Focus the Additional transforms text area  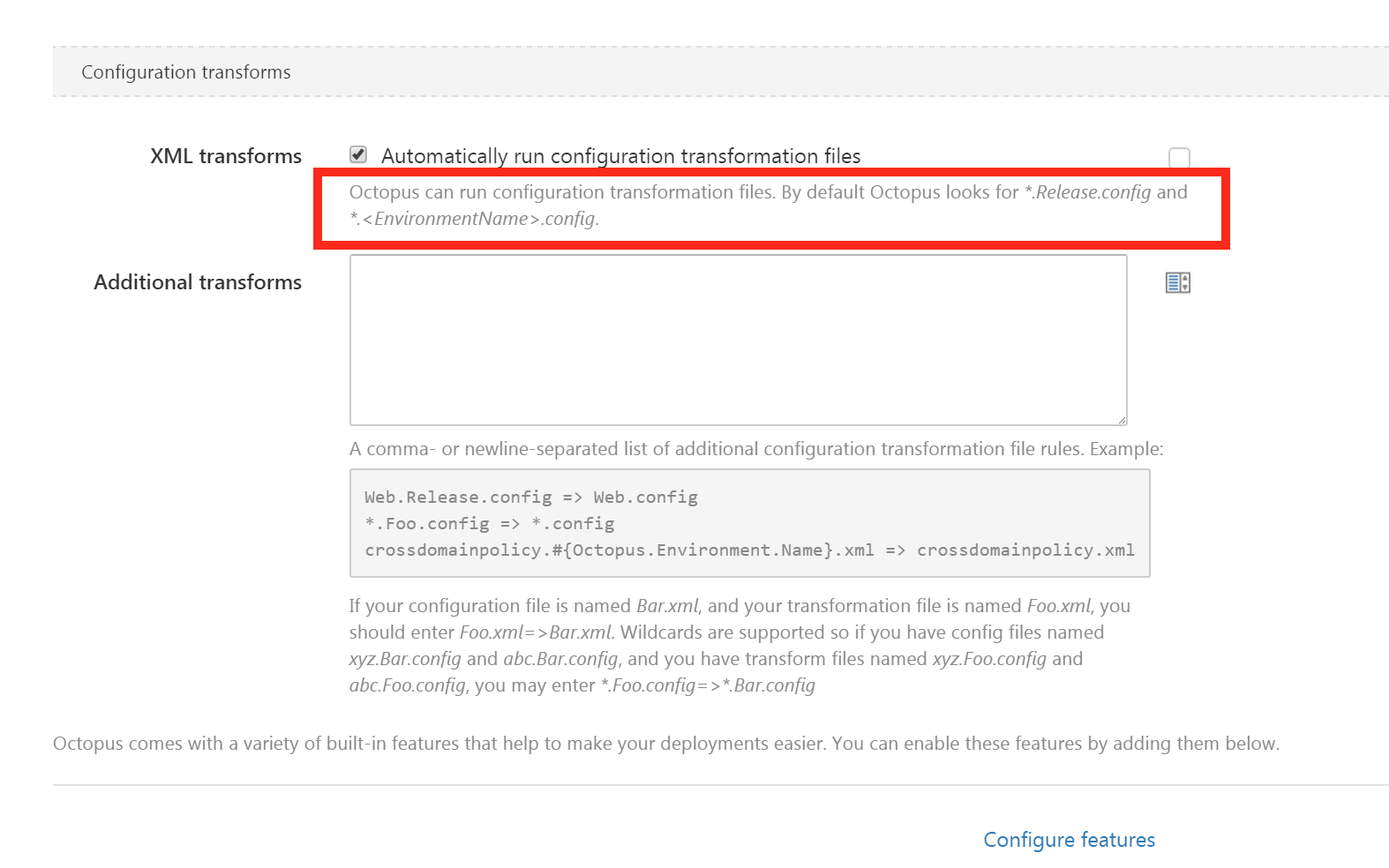(x=739, y=340)
